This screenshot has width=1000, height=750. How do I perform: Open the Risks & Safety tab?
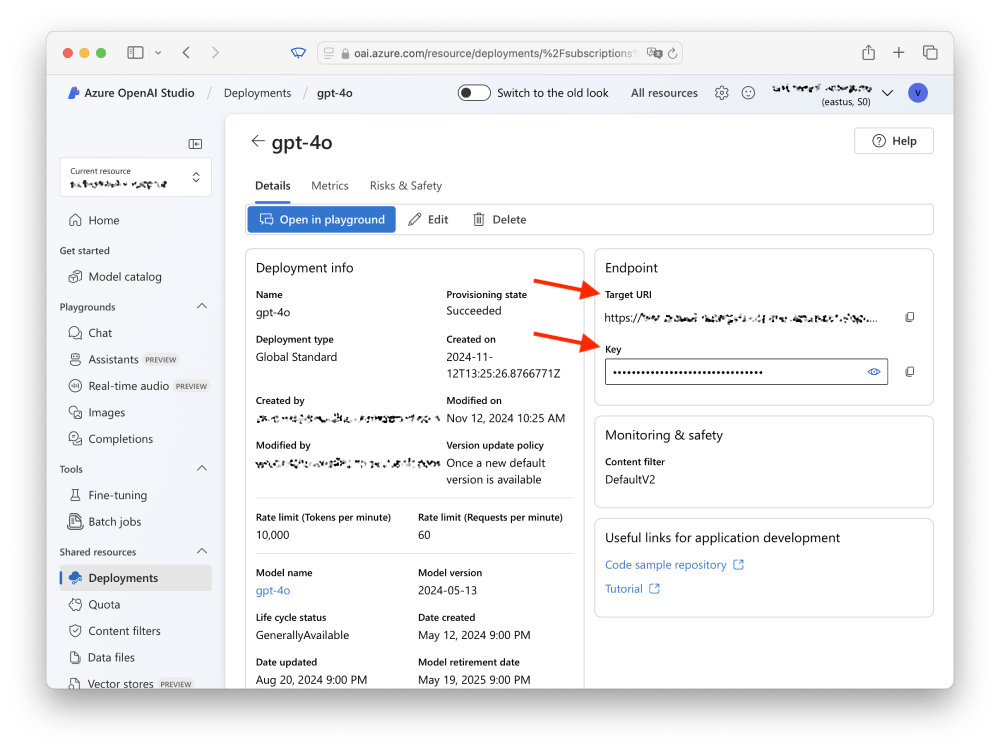pyautogui.click(x=405, y=185)
